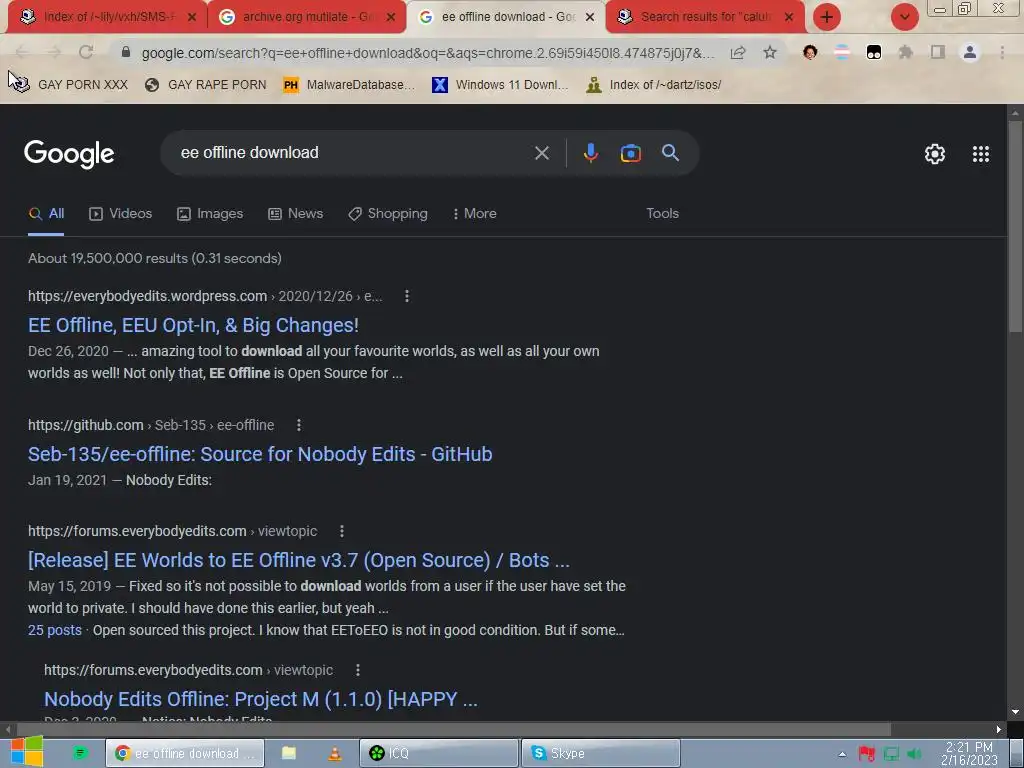This screenshot has width=1024, height=768.
Task: Open options for first forums.everybodyedits.com result
Action: tap(342, 531)
